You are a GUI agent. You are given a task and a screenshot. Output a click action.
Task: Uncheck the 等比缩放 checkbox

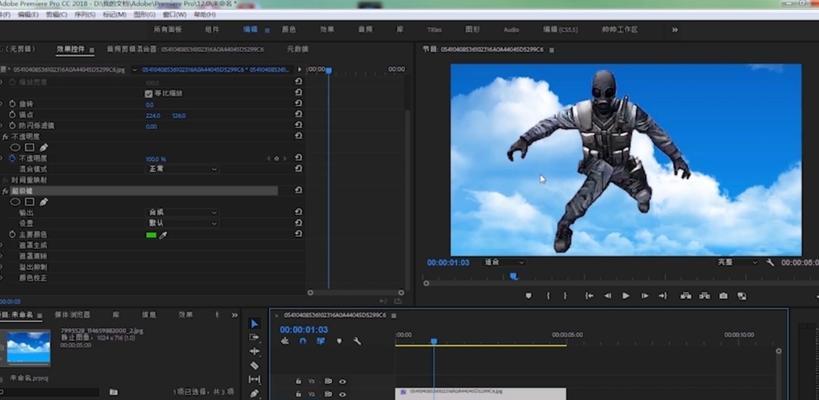point(149,93)
